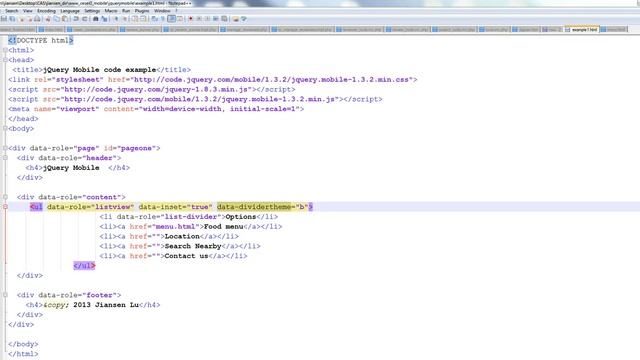This screenshot has height=360, width=640.
Task: Open the ? help menu
Action: pos(176,11)
